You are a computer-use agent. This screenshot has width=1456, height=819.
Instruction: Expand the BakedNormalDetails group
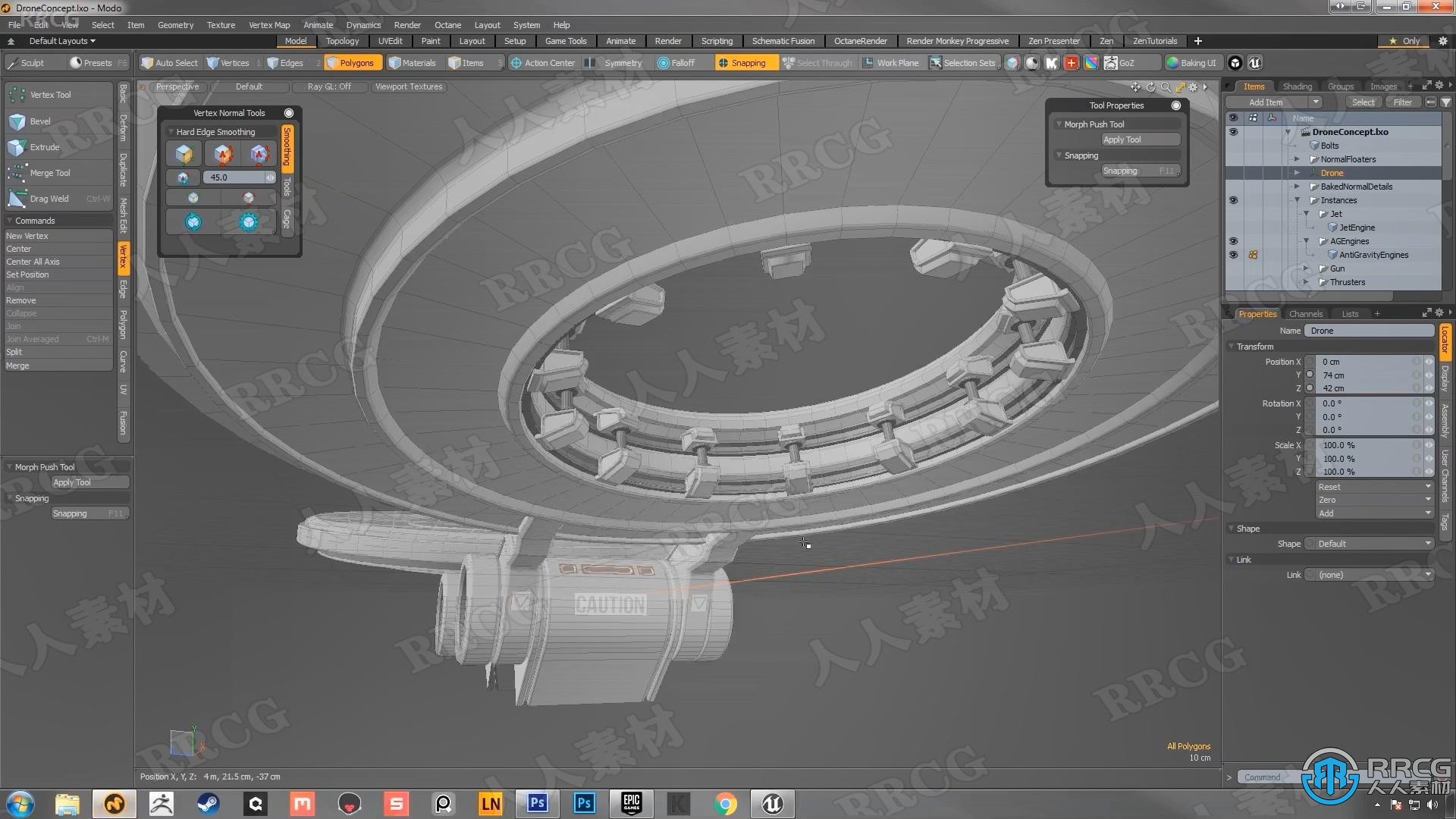(1297, 187)
